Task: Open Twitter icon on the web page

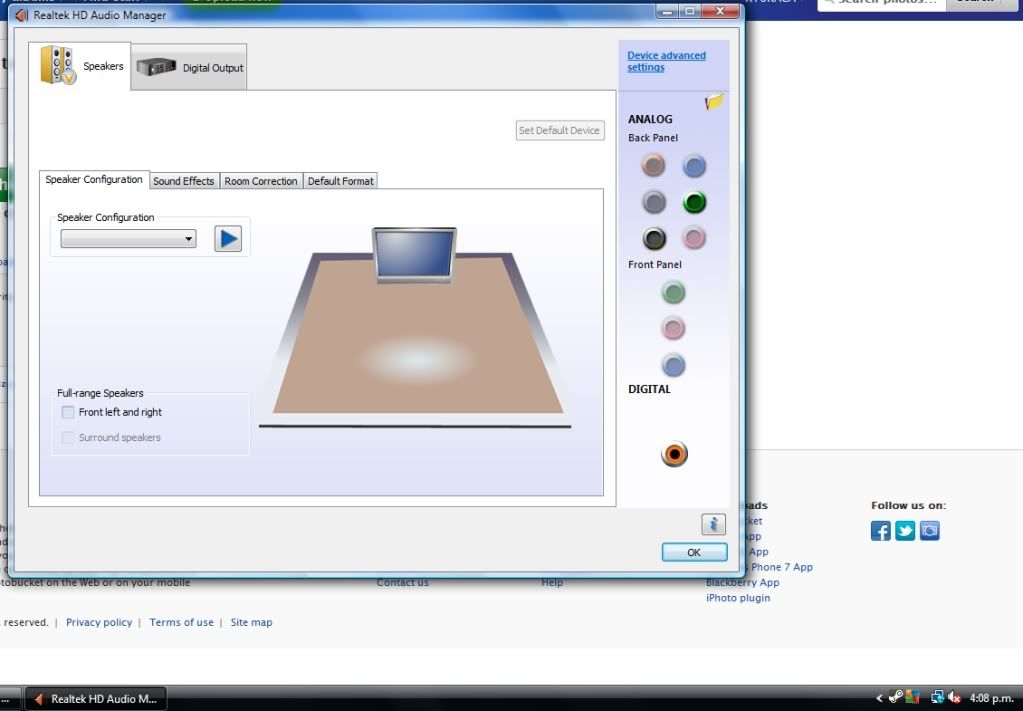Action: (905, 531)
